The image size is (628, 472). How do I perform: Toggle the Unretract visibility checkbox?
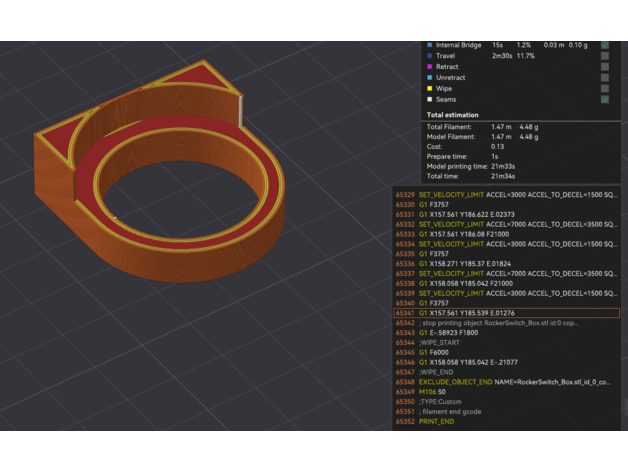(605, 78)
